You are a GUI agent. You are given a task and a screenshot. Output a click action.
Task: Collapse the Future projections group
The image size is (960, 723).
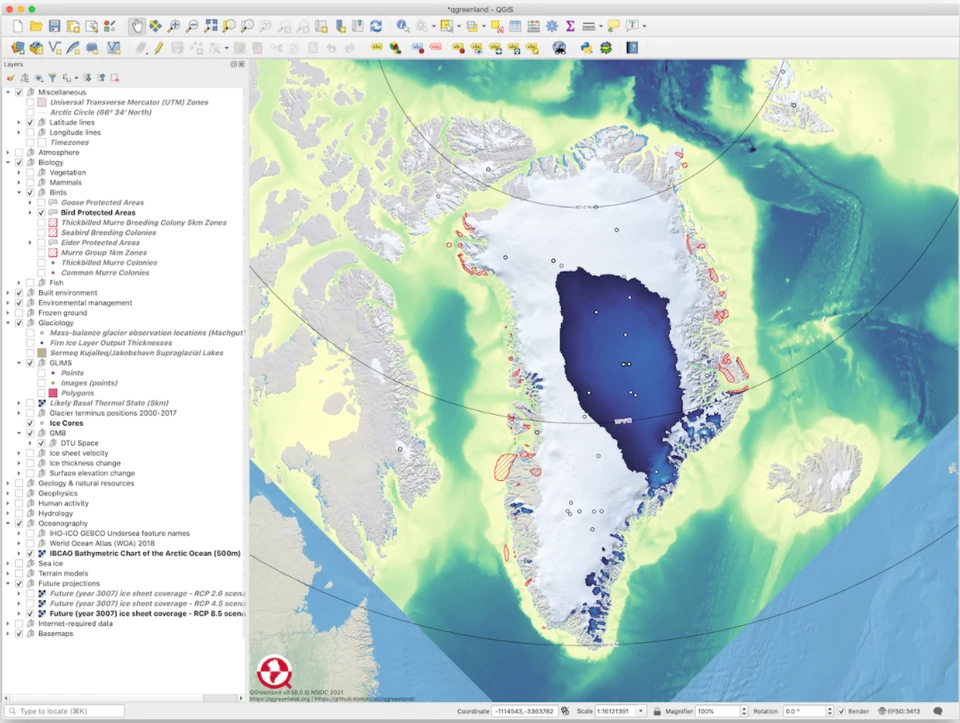pyautogui.click(x=8, y=583)
